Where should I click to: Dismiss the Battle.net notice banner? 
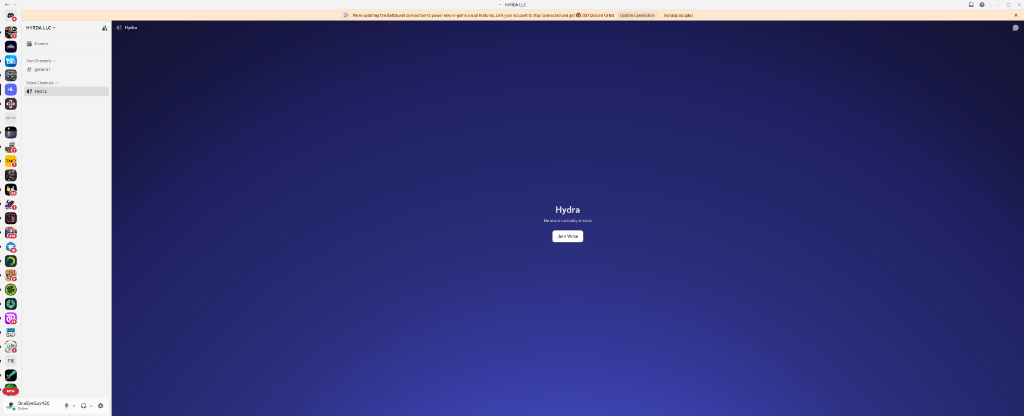pos(1016,15)
